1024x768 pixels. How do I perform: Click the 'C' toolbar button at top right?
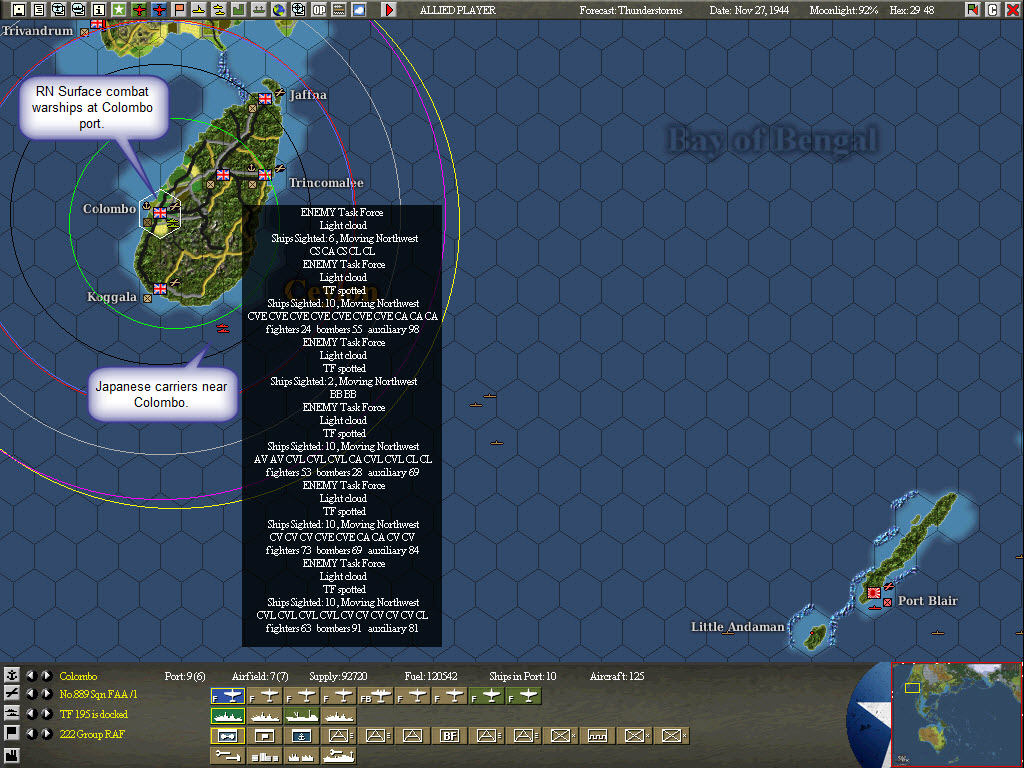[993, 10]
